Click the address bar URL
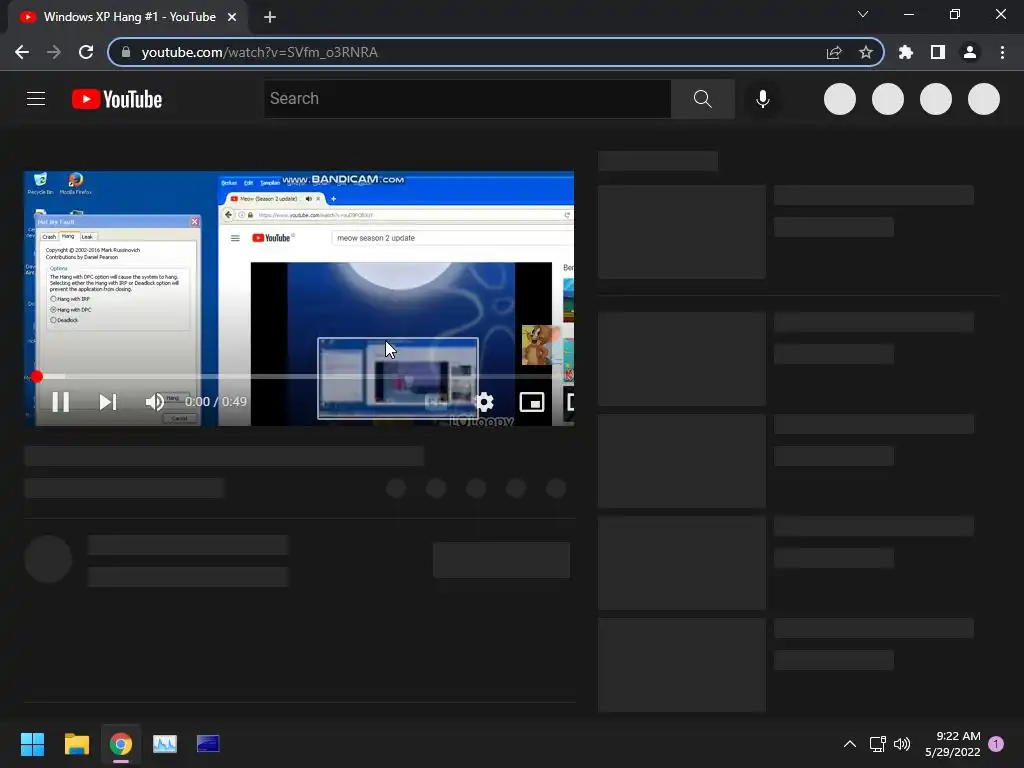Image resolution: width=1024 pixels, height=768 pixels. click(x=260, y=52)
